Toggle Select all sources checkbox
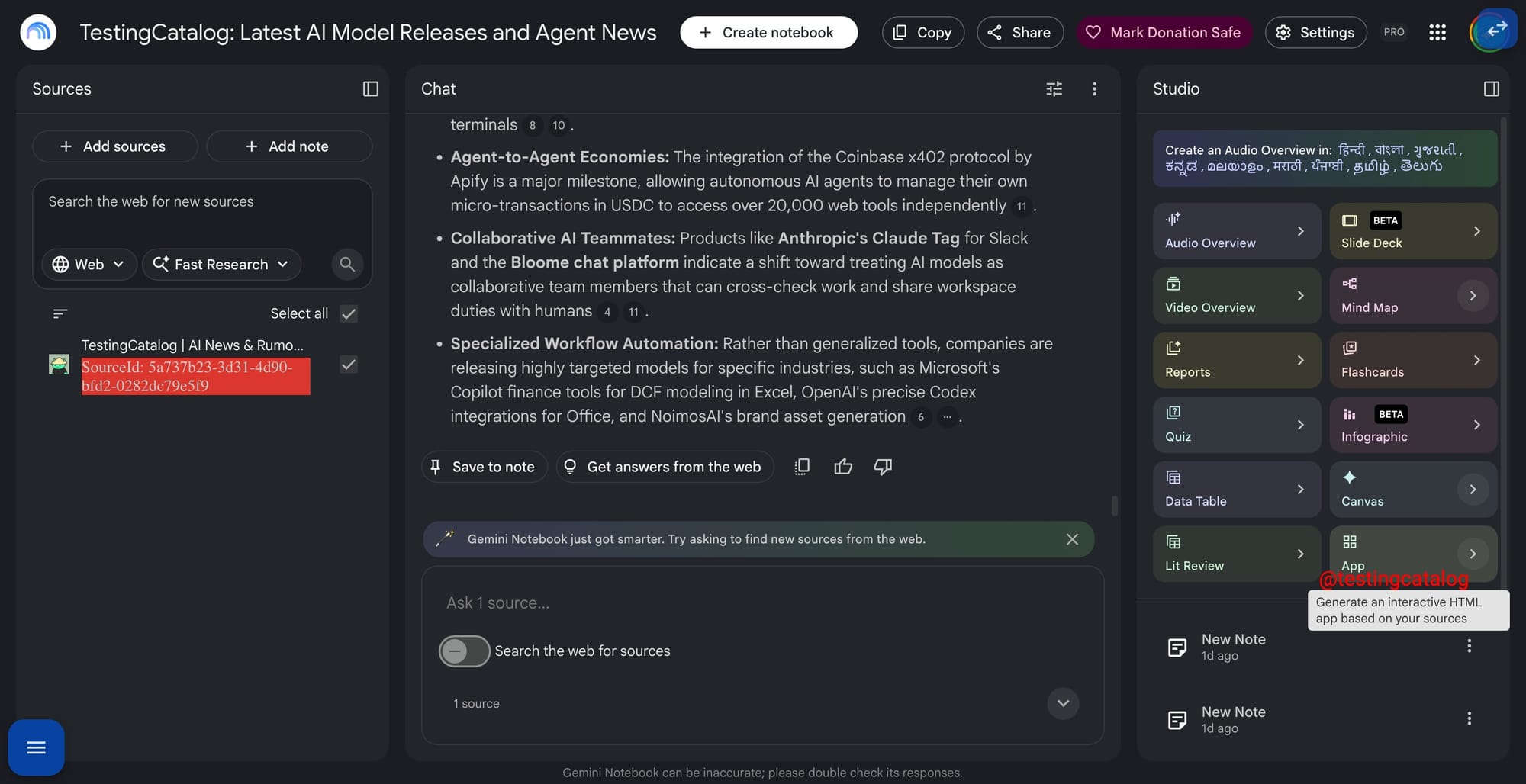Screen dimensions: 1526x784 click(349, 313)
